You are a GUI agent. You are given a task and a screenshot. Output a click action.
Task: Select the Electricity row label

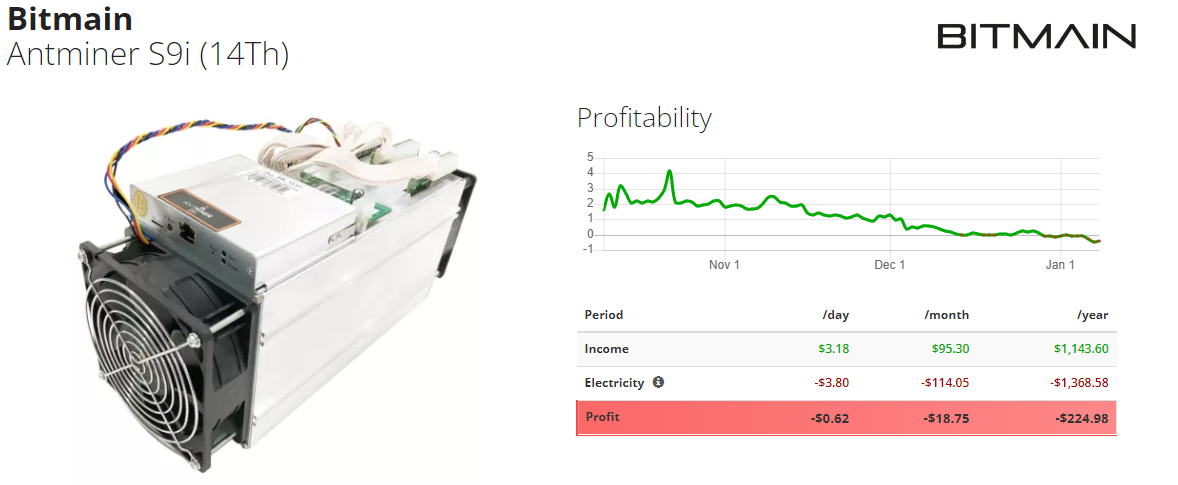coord(615,383)
